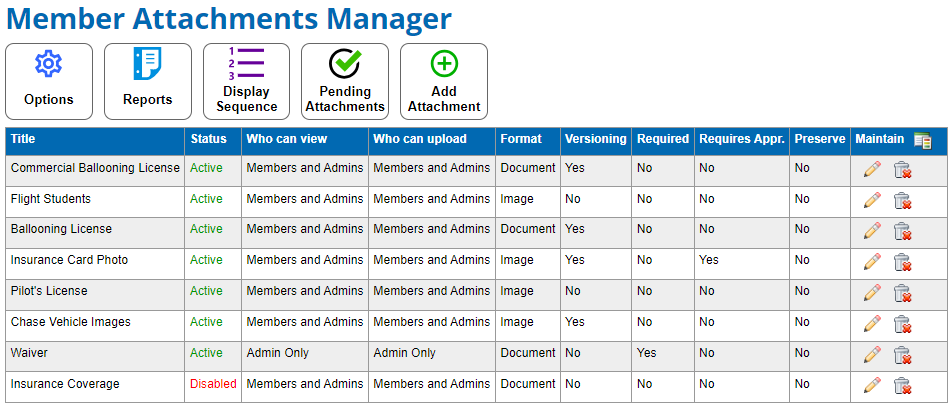This screenshot has height=410, width=949.
Task: Open the Reports button
Action: [147, 81]
